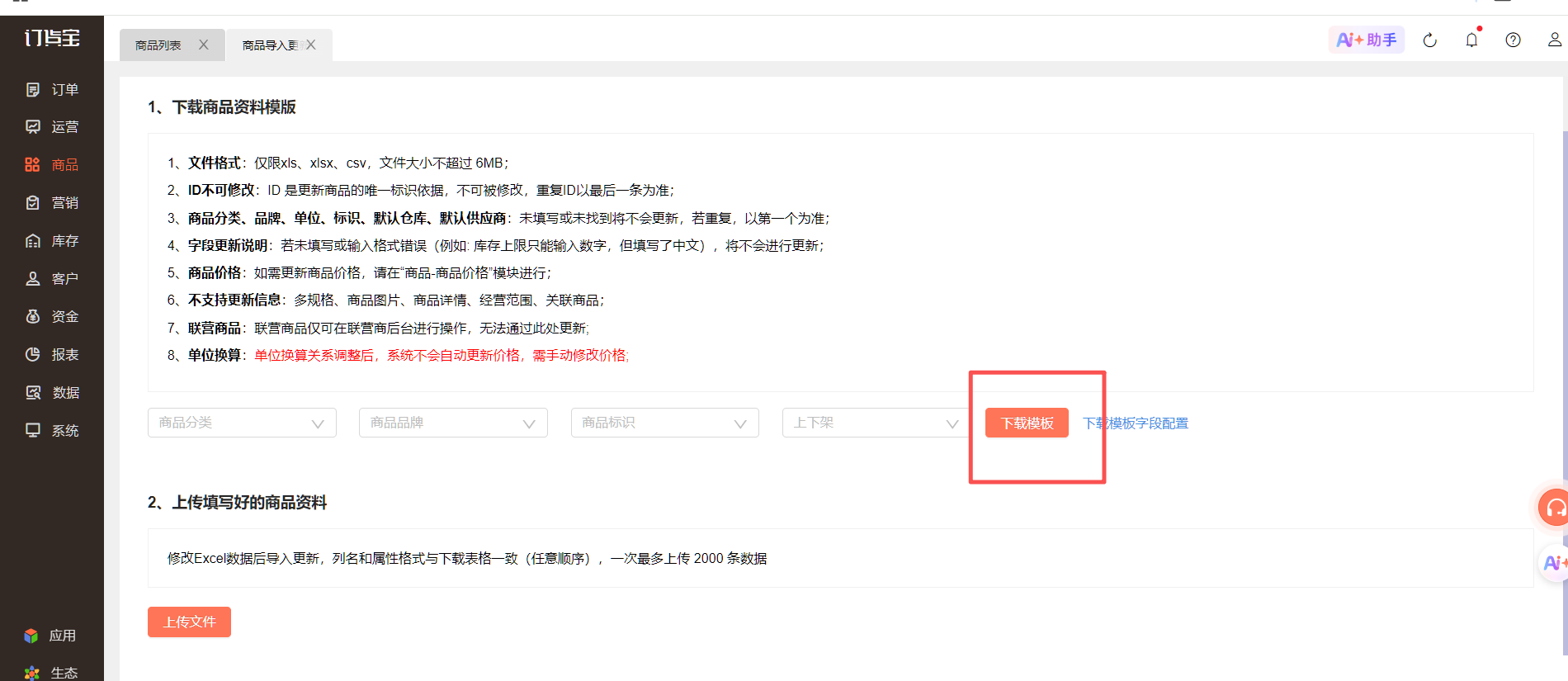Click the refresh icon in top bar
The width and height of the screenshot is (1568, 681).
click(x=1430, y=40)
